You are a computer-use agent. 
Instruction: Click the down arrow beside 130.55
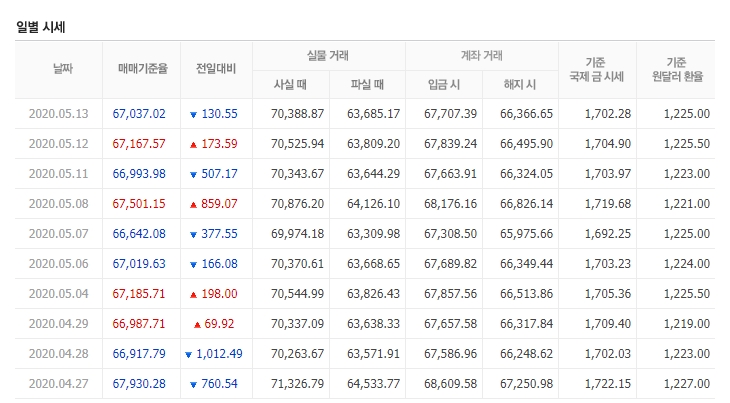point(194,115)
